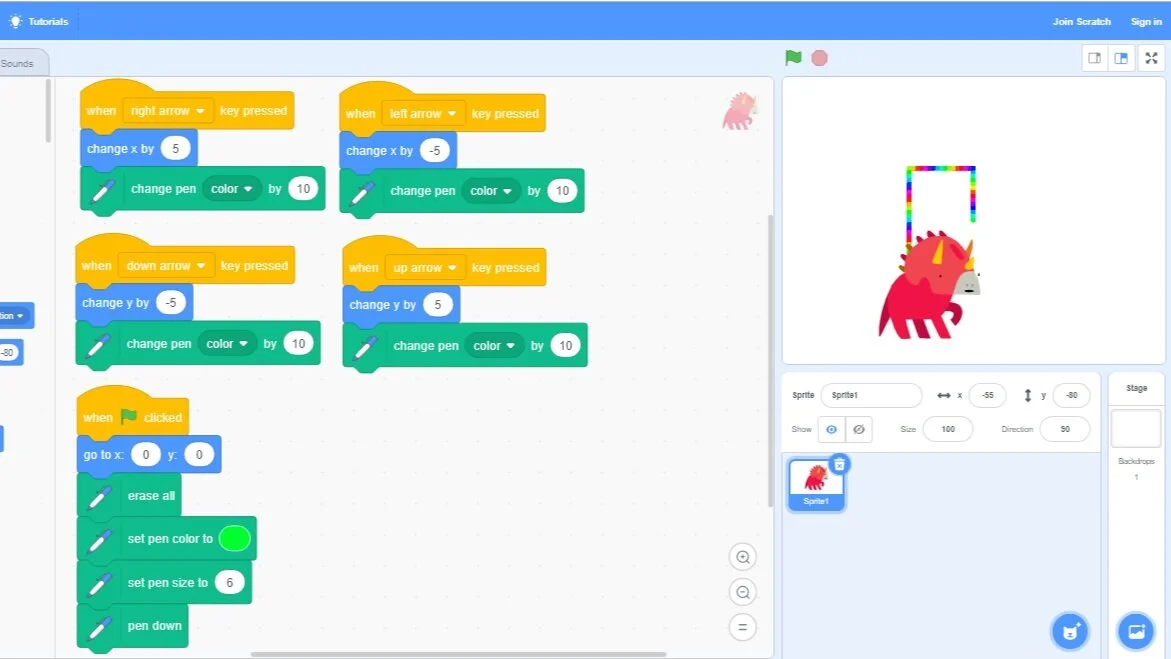The height and width of the screenshot is (659, 1171).
Task: Click the erase all pen block
Action: click(x=129, y=495)
